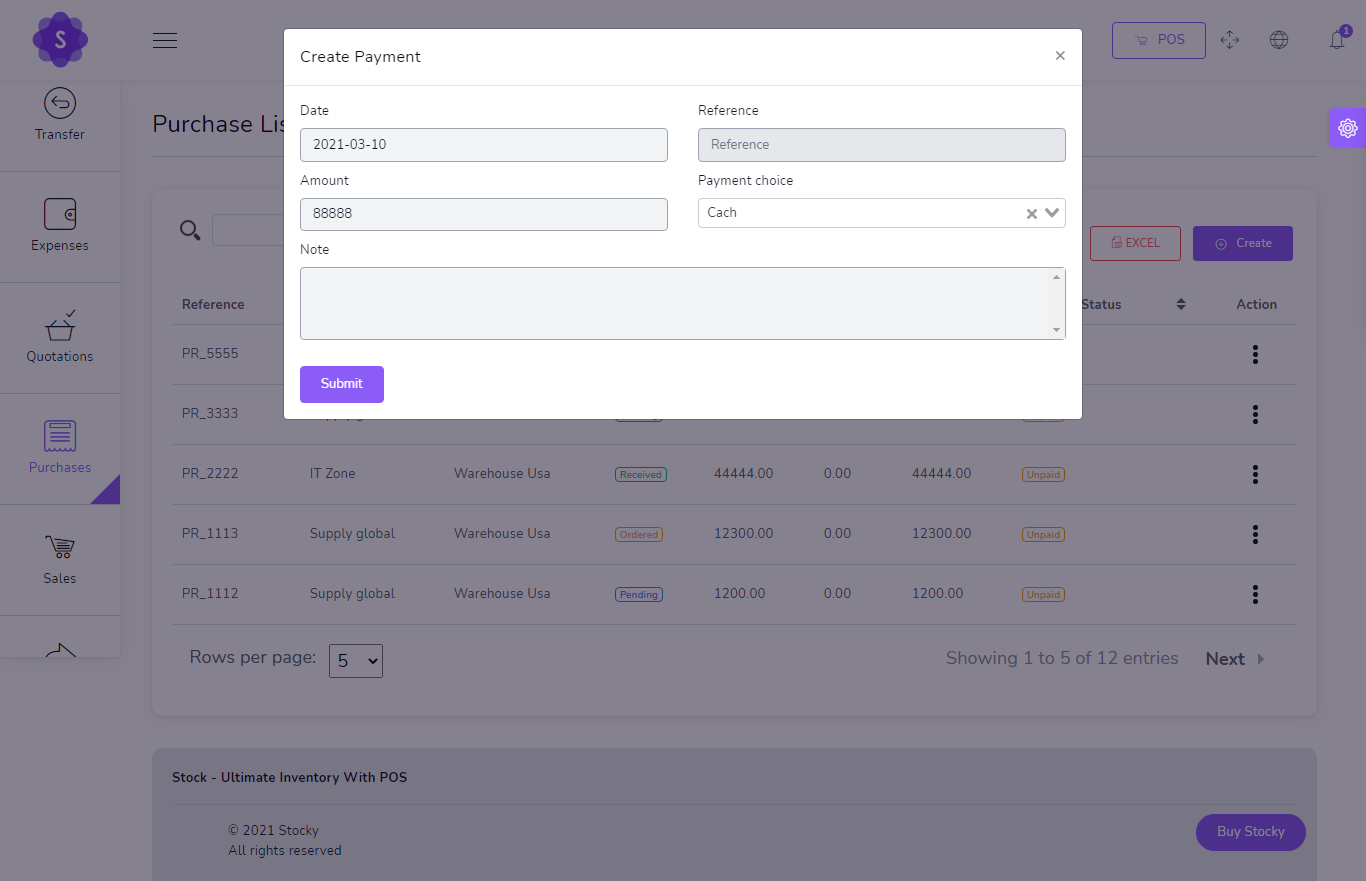Screen dimensions: 1366x881
Task: Open the Expenses section in the sidebar
Action: click(x=59, y=226)
